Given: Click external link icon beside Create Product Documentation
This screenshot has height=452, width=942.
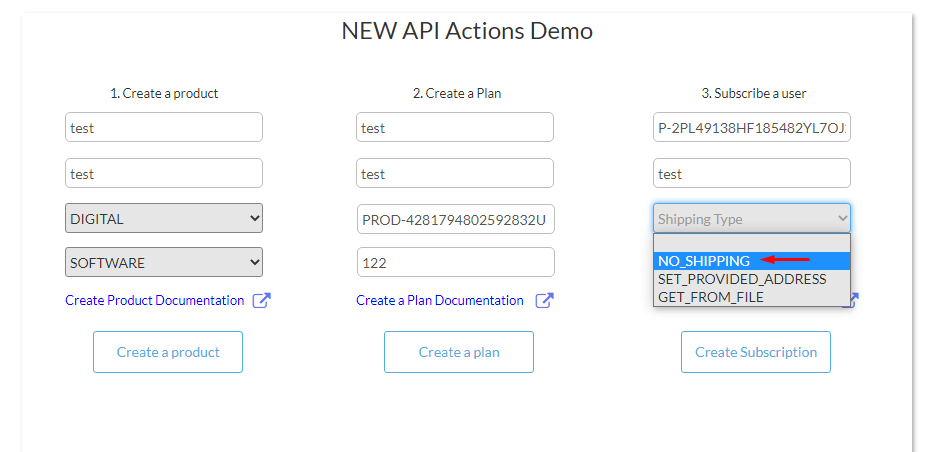Looking at the screenshot, I should click(x=261, y=301).
